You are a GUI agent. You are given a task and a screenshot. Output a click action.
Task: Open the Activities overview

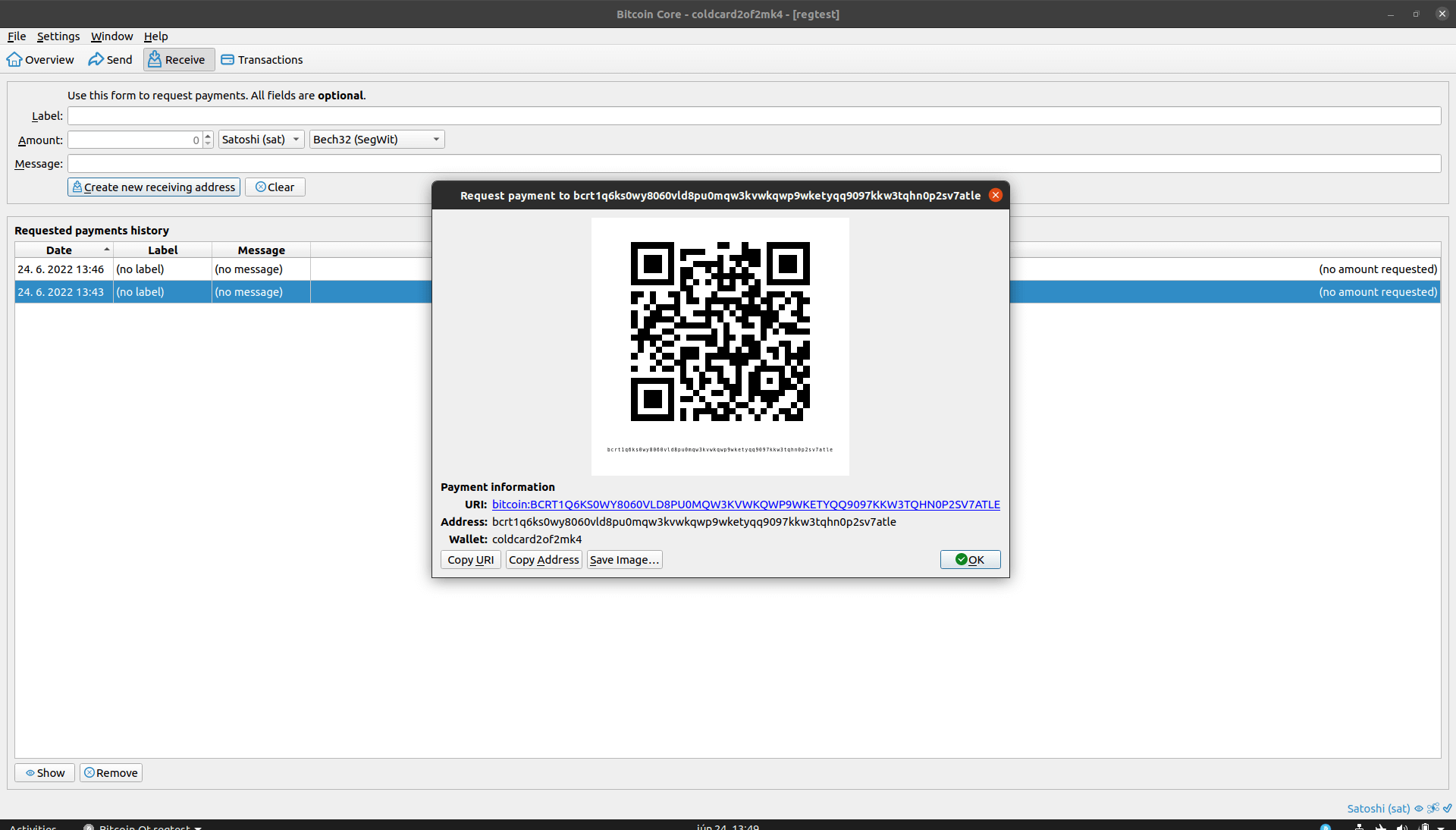(x=33, y=826)
